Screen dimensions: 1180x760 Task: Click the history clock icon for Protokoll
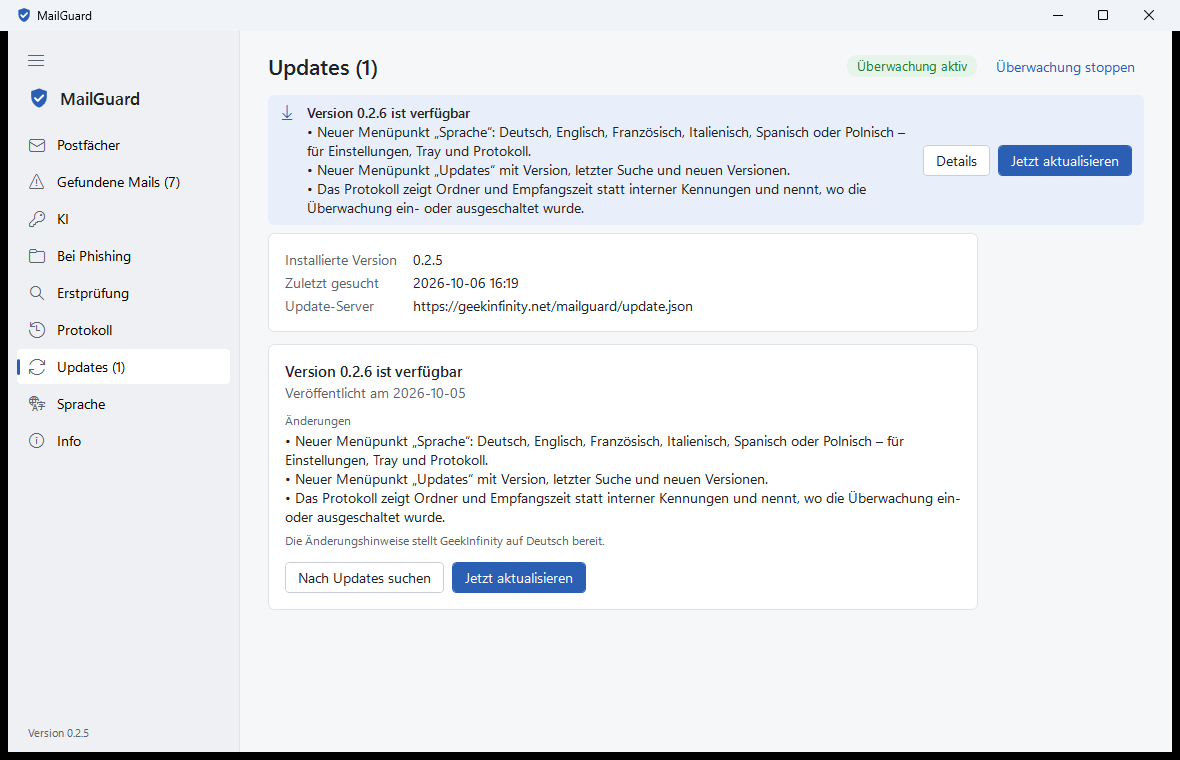point(37,330)
